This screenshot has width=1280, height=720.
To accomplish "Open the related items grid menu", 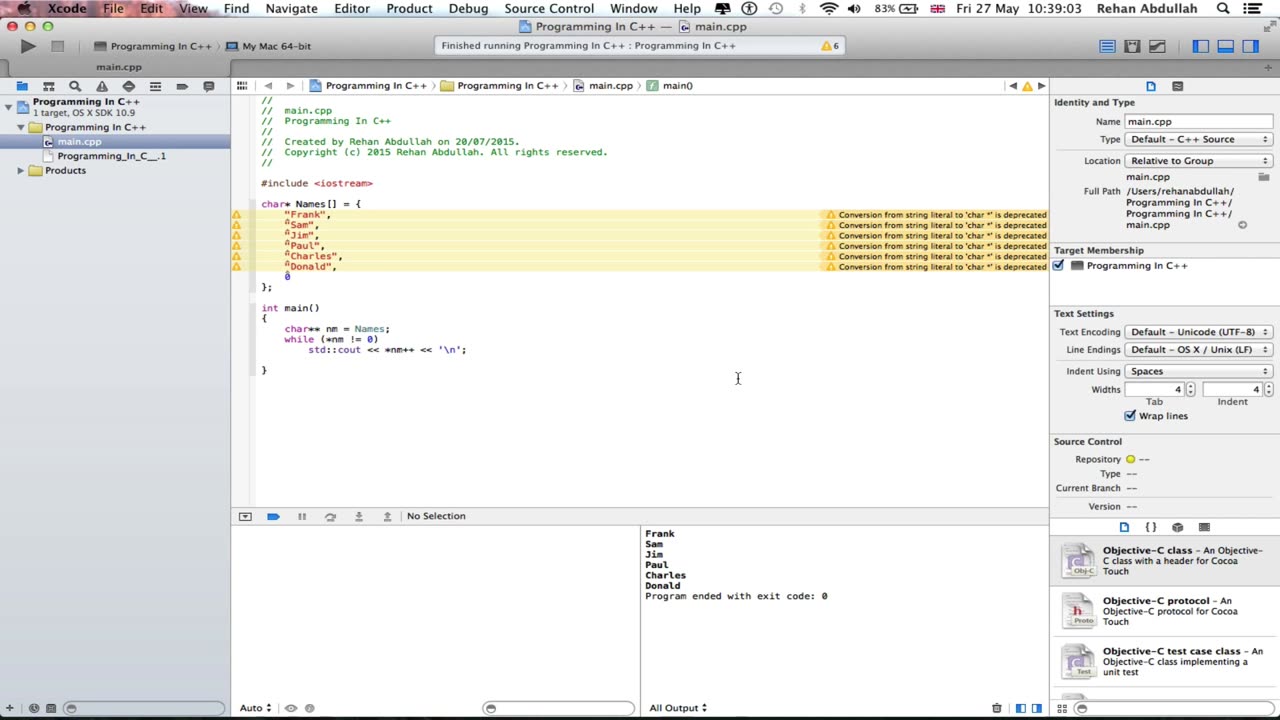I will (x=242, y=86).
